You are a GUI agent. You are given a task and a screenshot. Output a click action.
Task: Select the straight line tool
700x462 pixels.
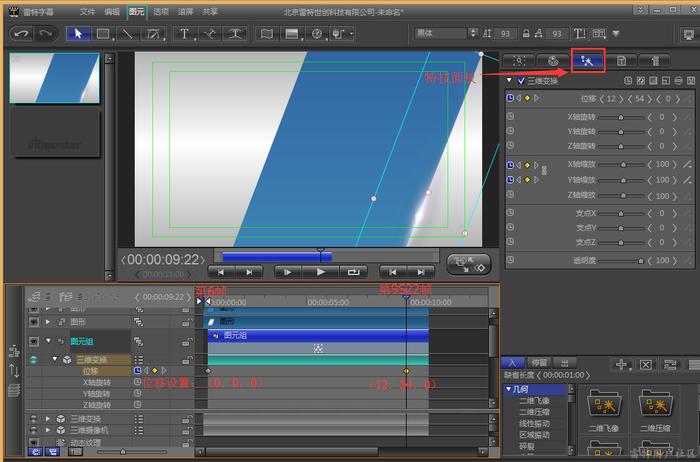128,34
